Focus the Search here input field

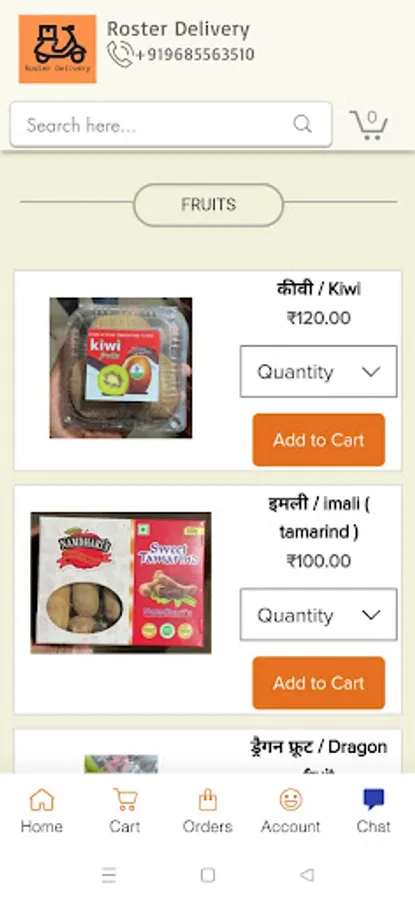171,125
